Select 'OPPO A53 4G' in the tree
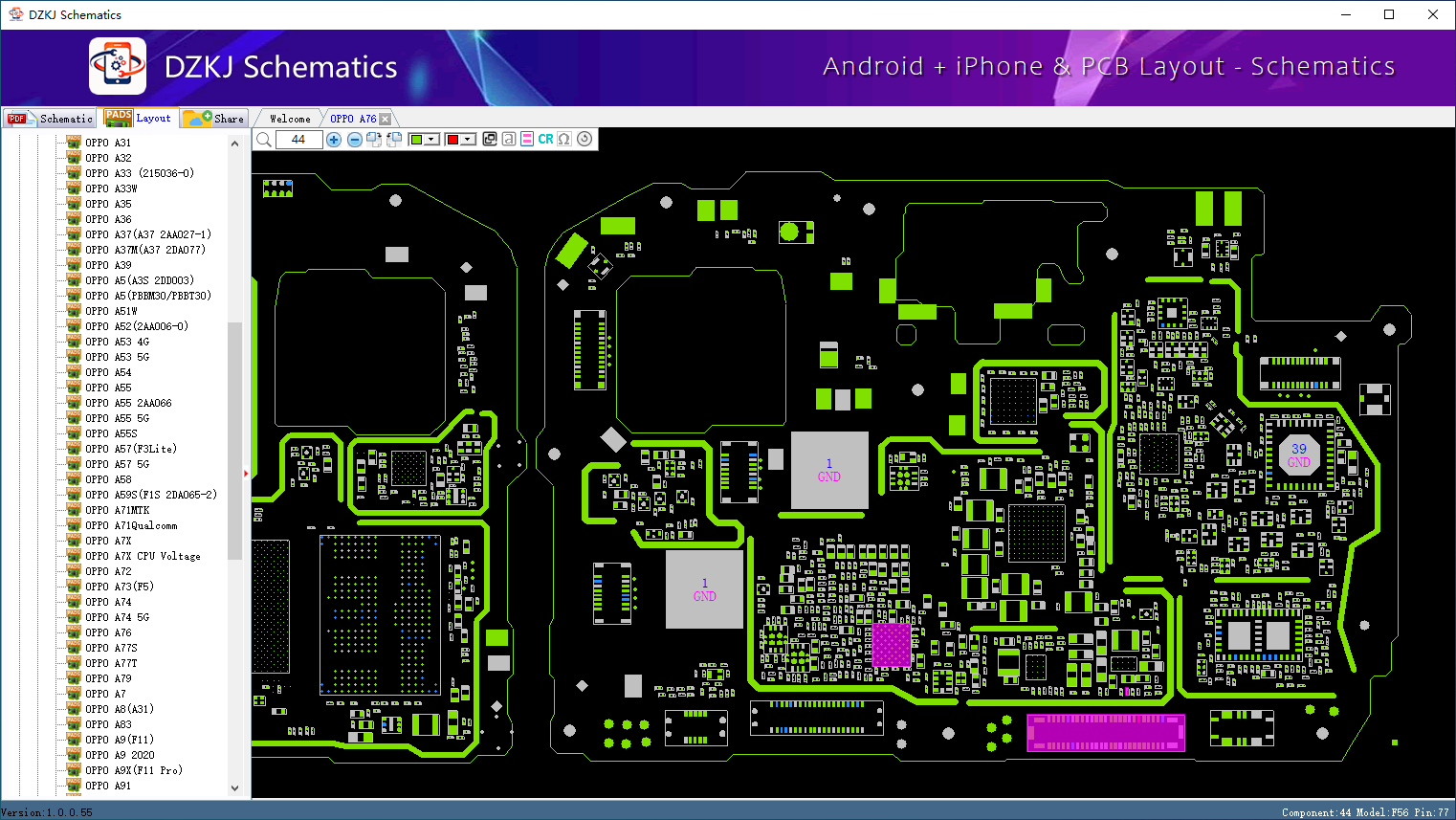 click(x=117, y=342)
